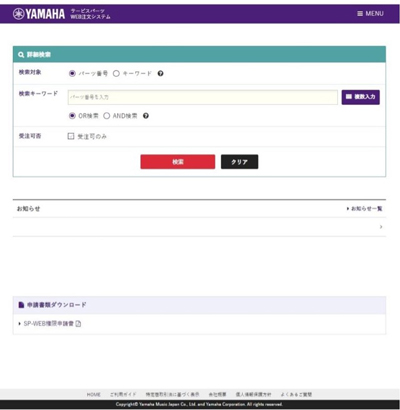Screen dimensions: 400x410
Task: Click the purple 複数入力 button
Action: (361, 97)
